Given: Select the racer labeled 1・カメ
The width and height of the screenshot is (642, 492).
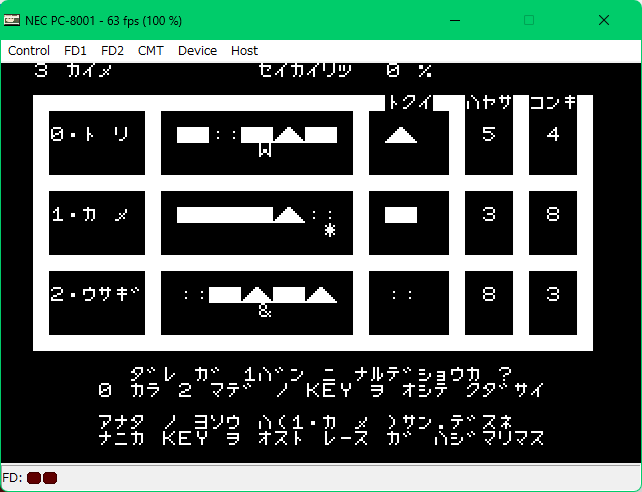Looking at the screenshot, I should 90,215.
